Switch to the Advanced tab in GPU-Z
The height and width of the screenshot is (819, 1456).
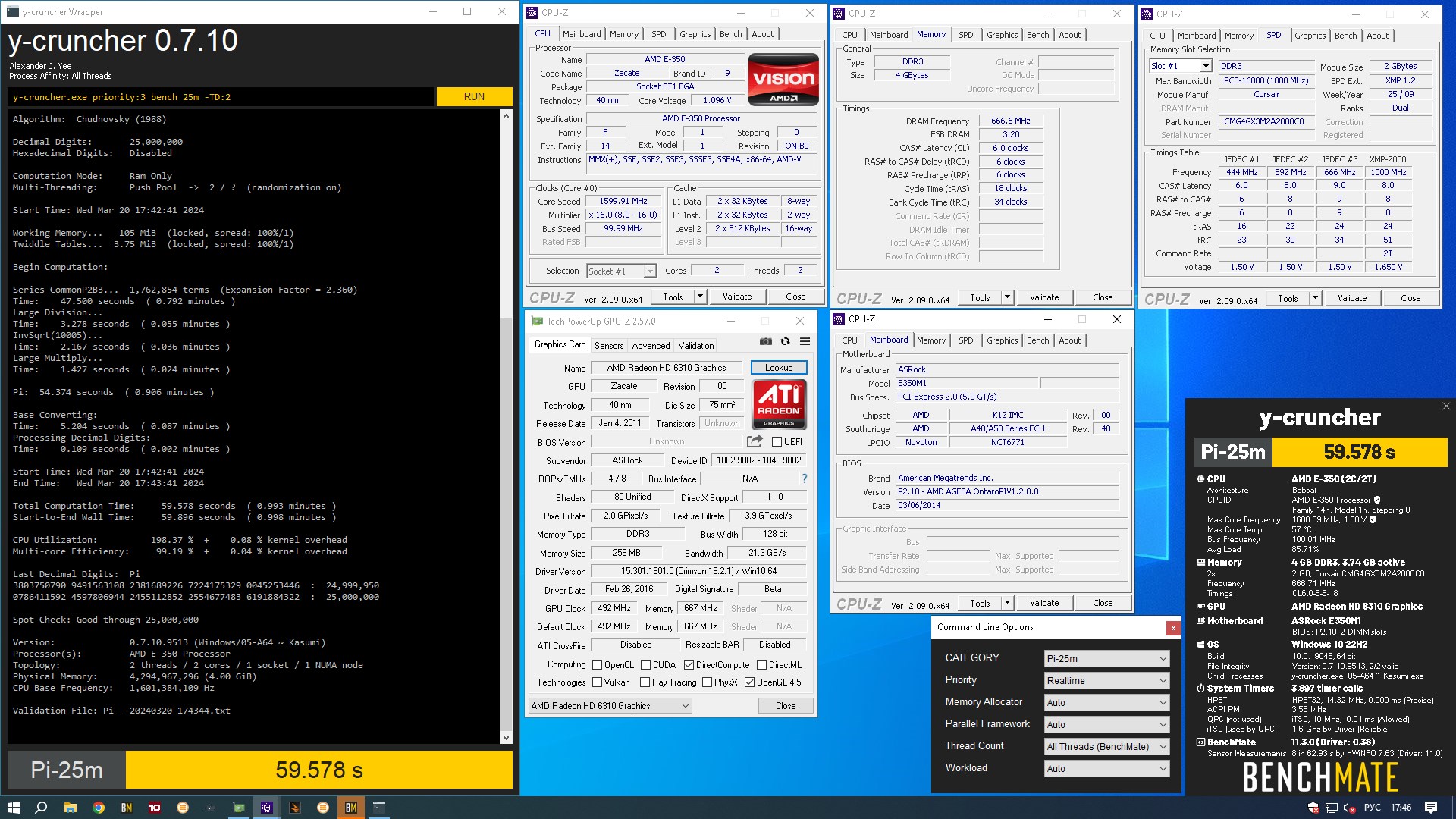651,346
